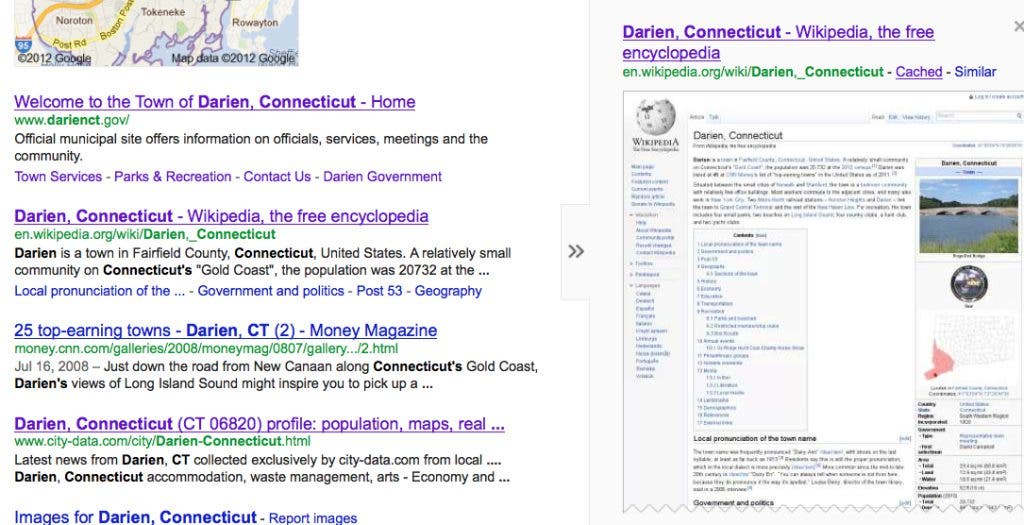
Task: Click the money.cnn.com galleries URL text
Action: (206, 349)
